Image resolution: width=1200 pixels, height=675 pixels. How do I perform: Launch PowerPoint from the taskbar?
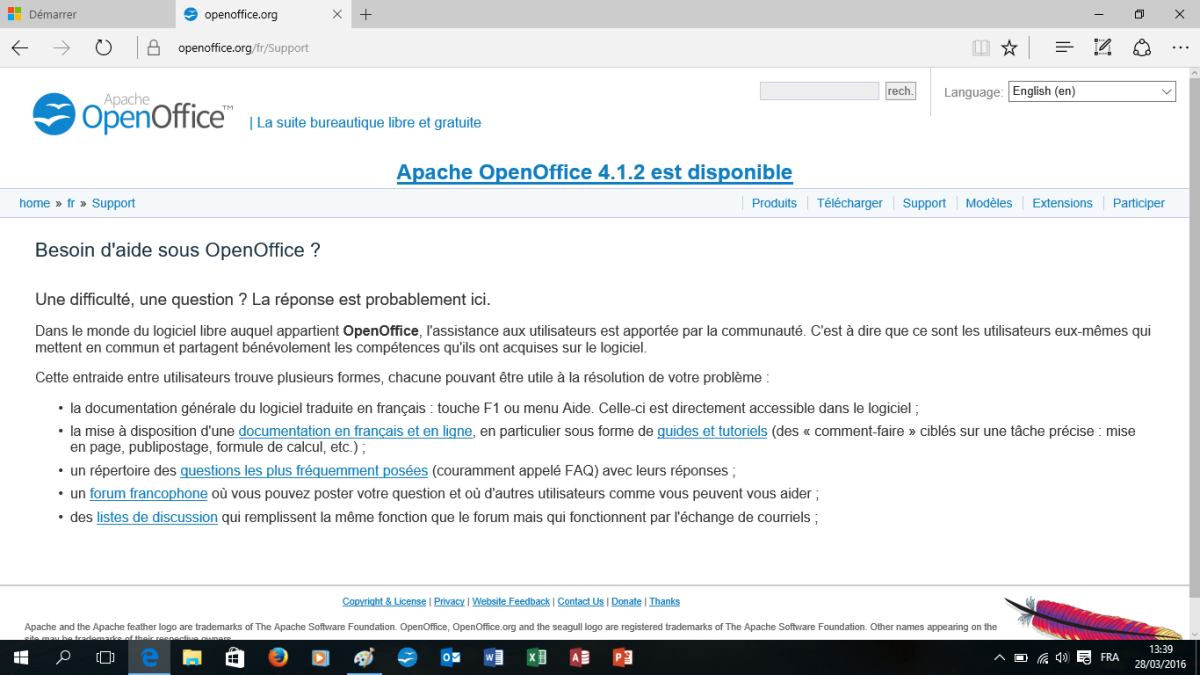point(622,657)
